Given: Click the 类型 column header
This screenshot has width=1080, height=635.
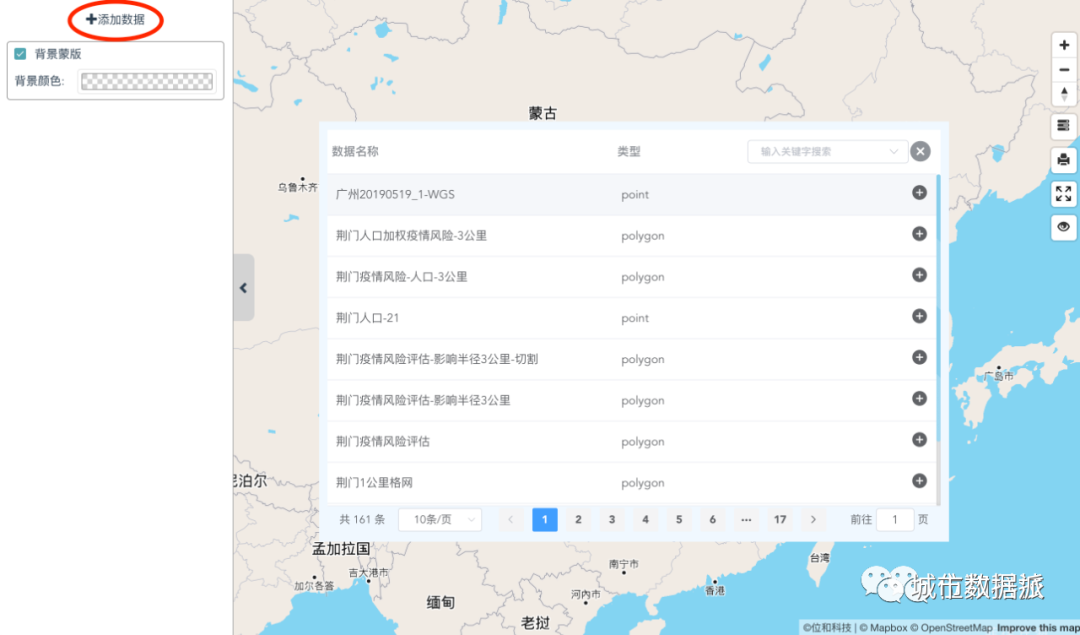Looking at the screenshot, I should pos(629,152).
